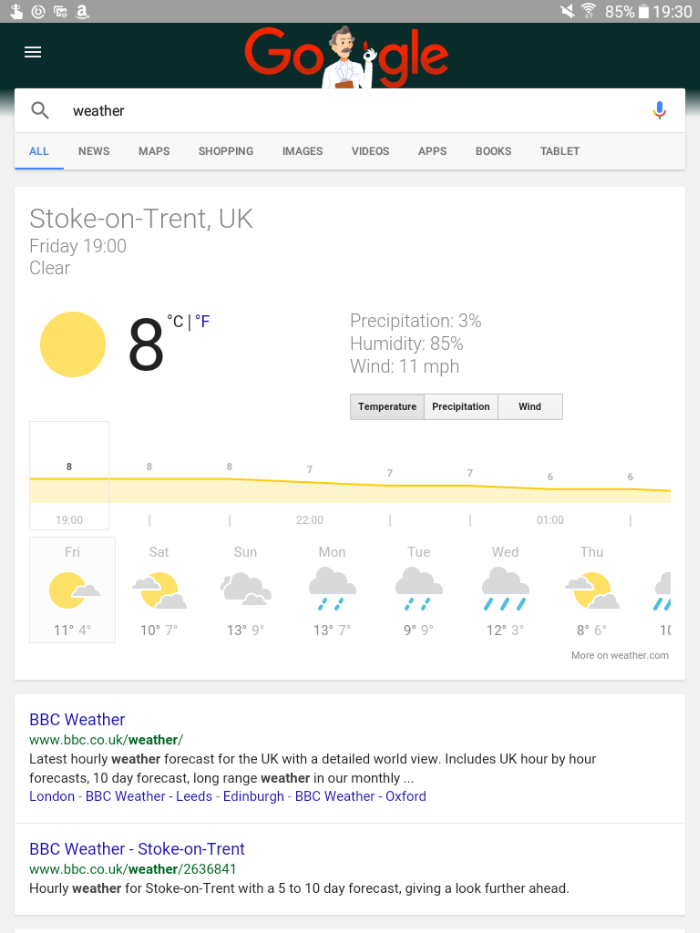This screenshot has width=700, height=933.
Task: Select Sunday's cloudy forecast icon
Action: [246, 588]
